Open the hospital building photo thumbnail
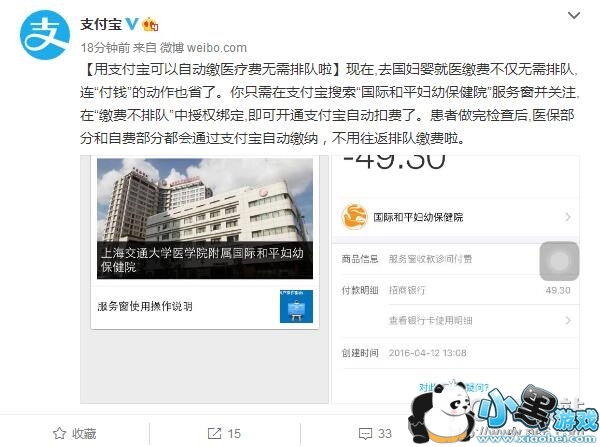The image size is (600, 447). pos(205,219)
